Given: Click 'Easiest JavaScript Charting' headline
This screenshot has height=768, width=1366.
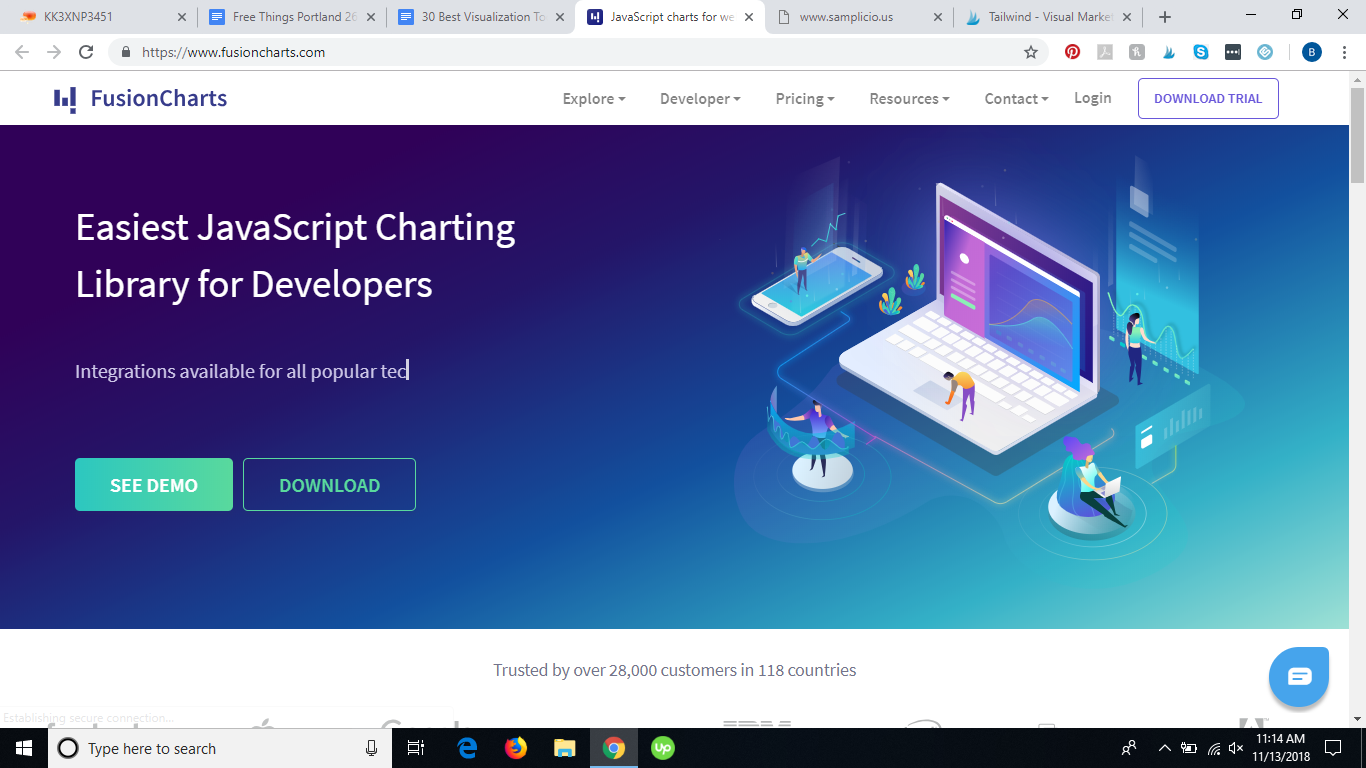Looking at the screenshot, I should point(296,228).
